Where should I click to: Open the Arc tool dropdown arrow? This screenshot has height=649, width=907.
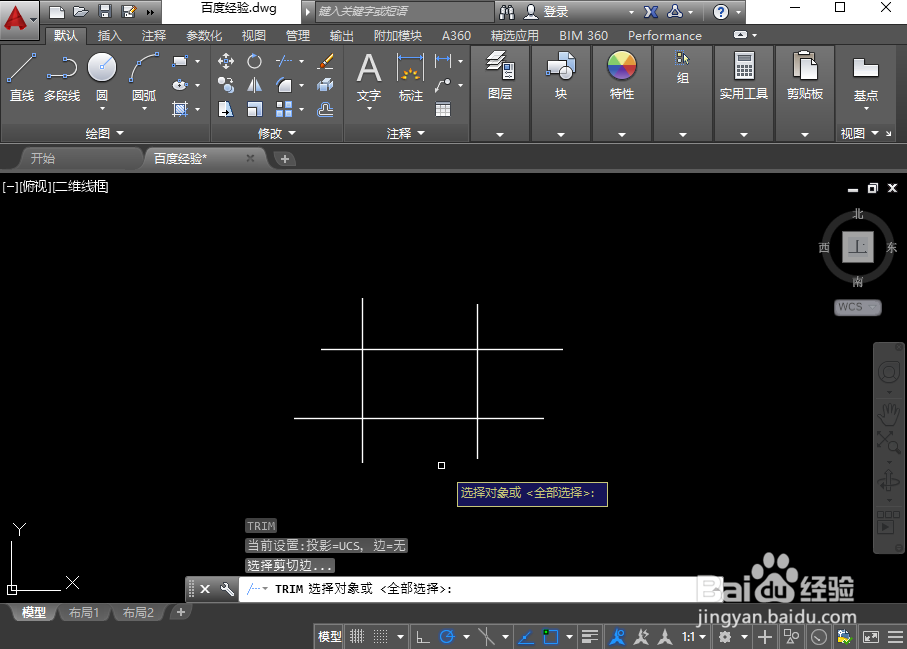coord(144,109)
